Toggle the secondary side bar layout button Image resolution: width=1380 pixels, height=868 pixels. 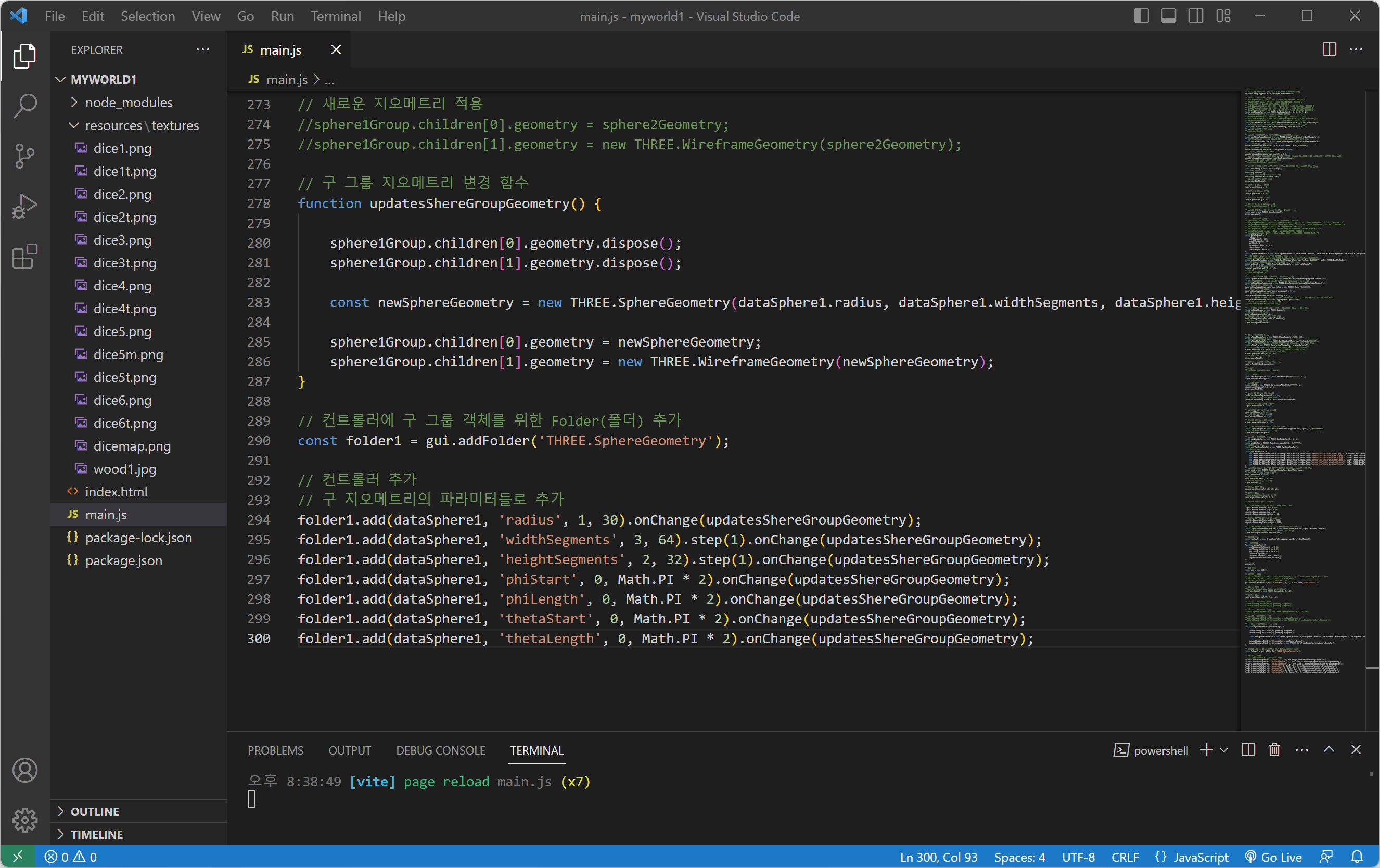click(x=1195, y=16)
